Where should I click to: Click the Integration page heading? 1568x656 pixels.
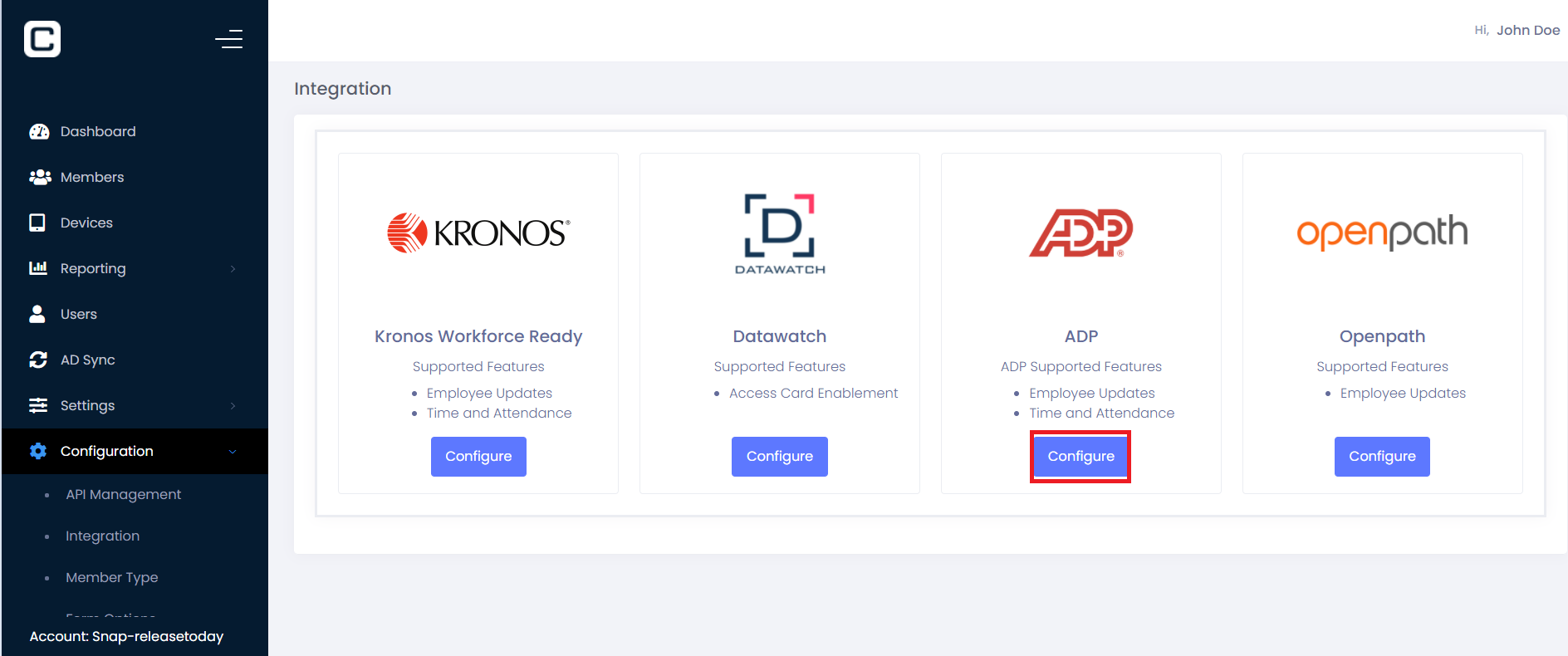point(342,89)
